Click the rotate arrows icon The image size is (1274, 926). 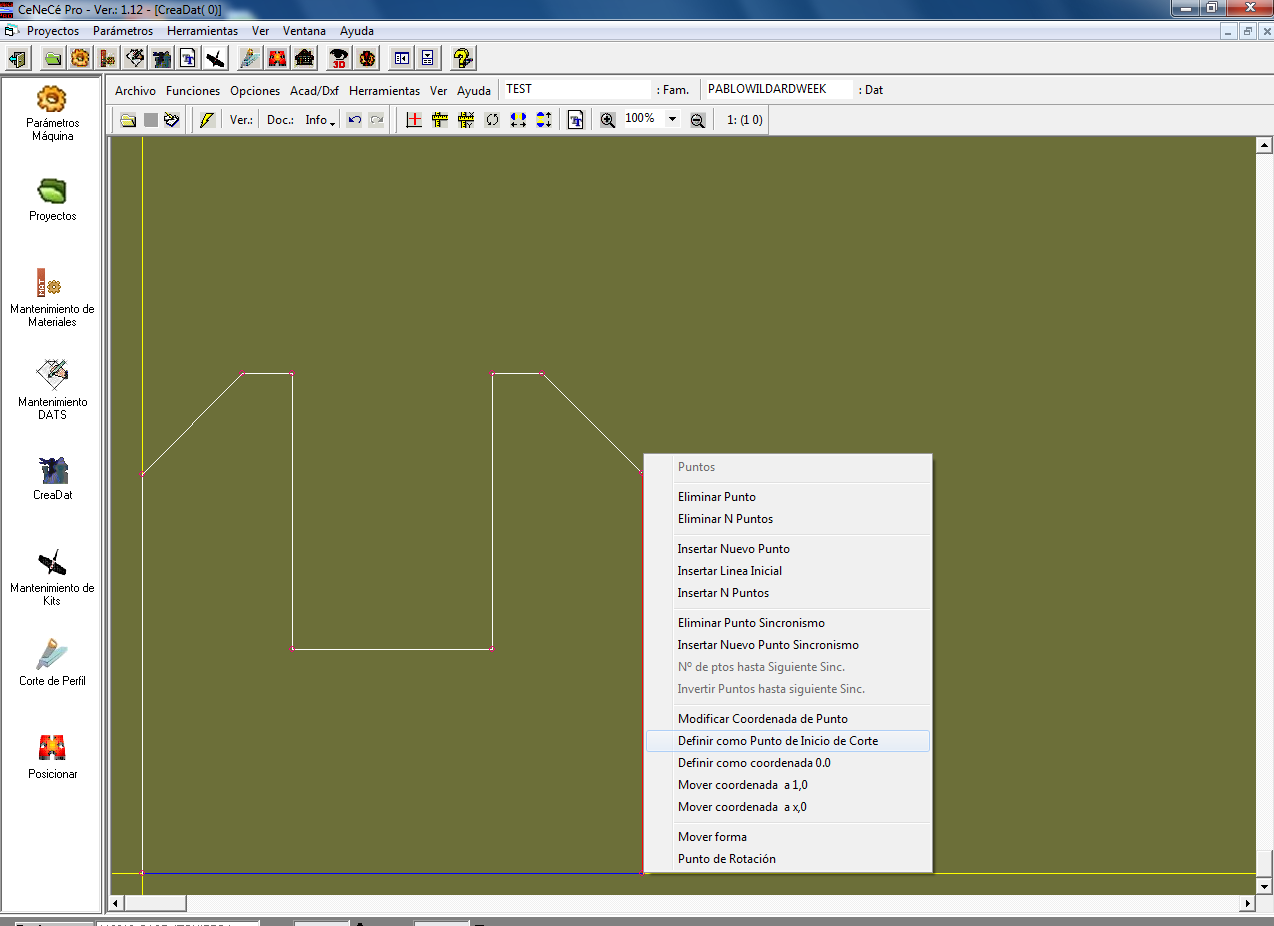(x=492, y=120)
